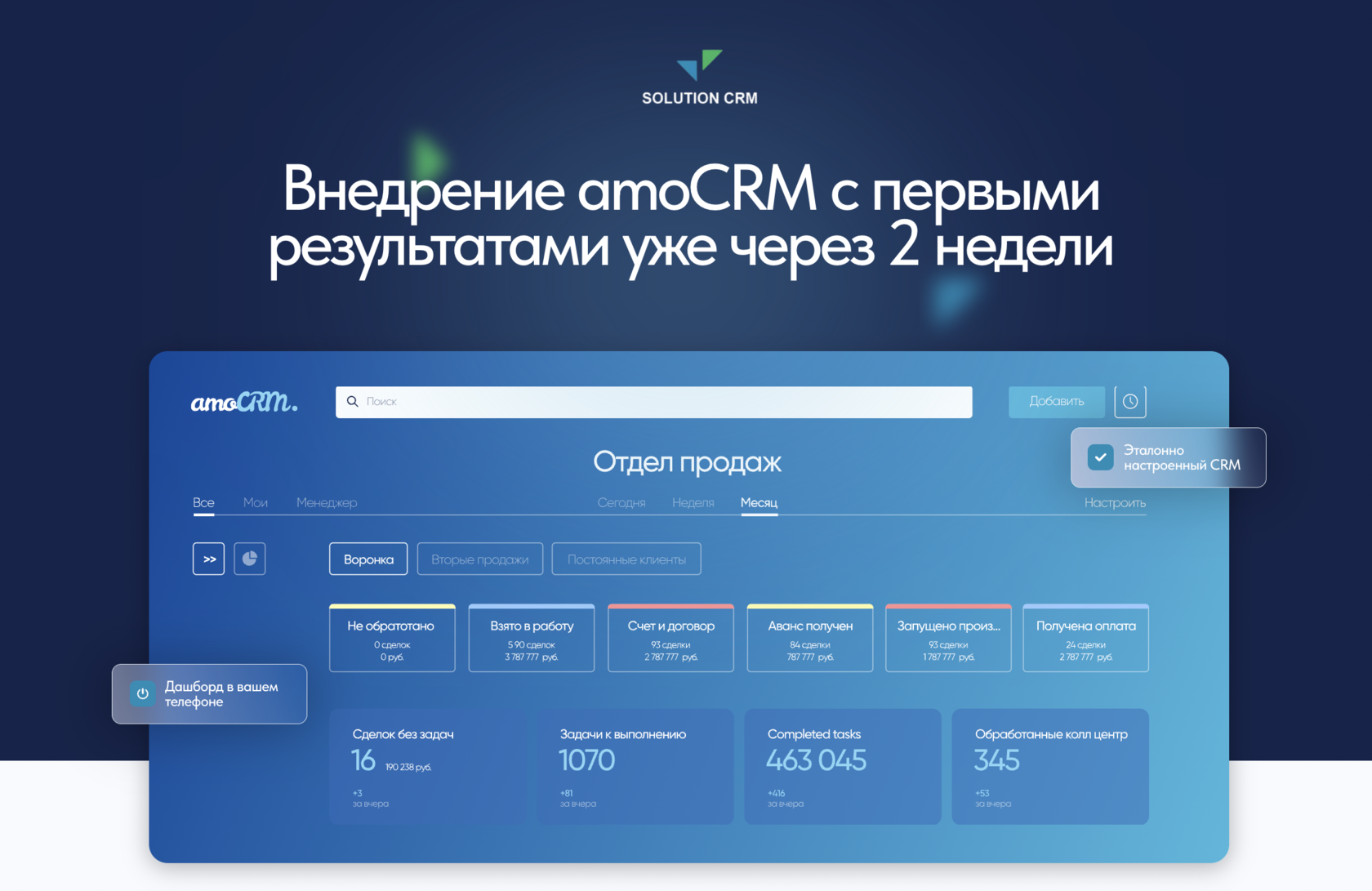Open the clock history icon
The width and height of the screenshot is (1372, 891).
tap(1130, 402)
